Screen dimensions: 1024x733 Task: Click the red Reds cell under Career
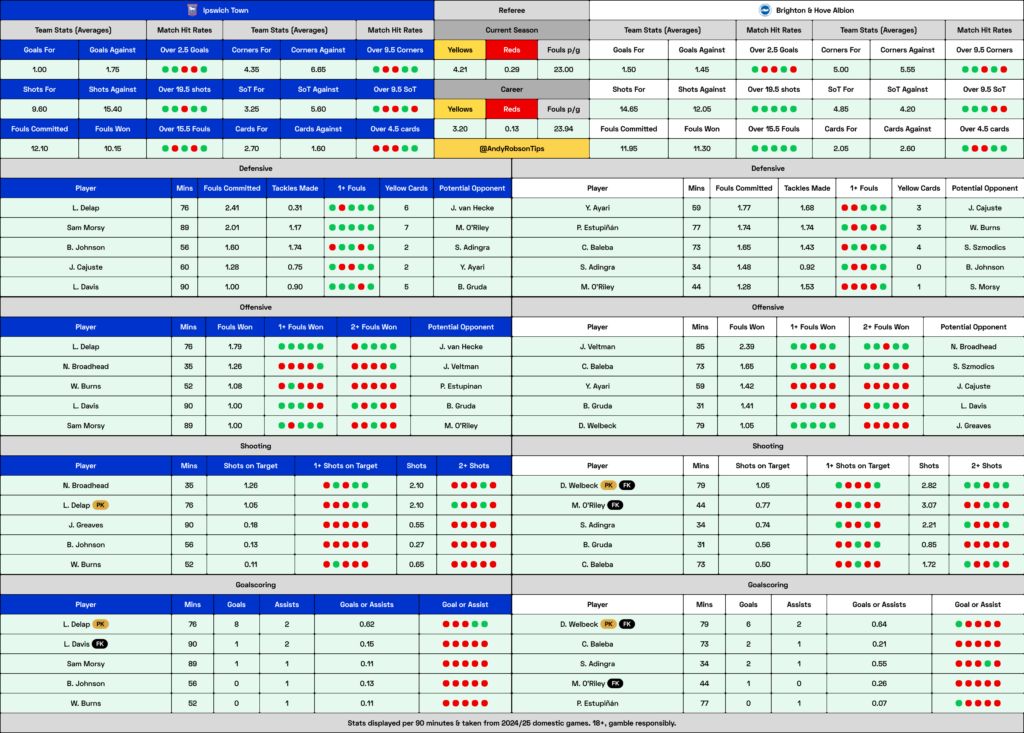511,109
